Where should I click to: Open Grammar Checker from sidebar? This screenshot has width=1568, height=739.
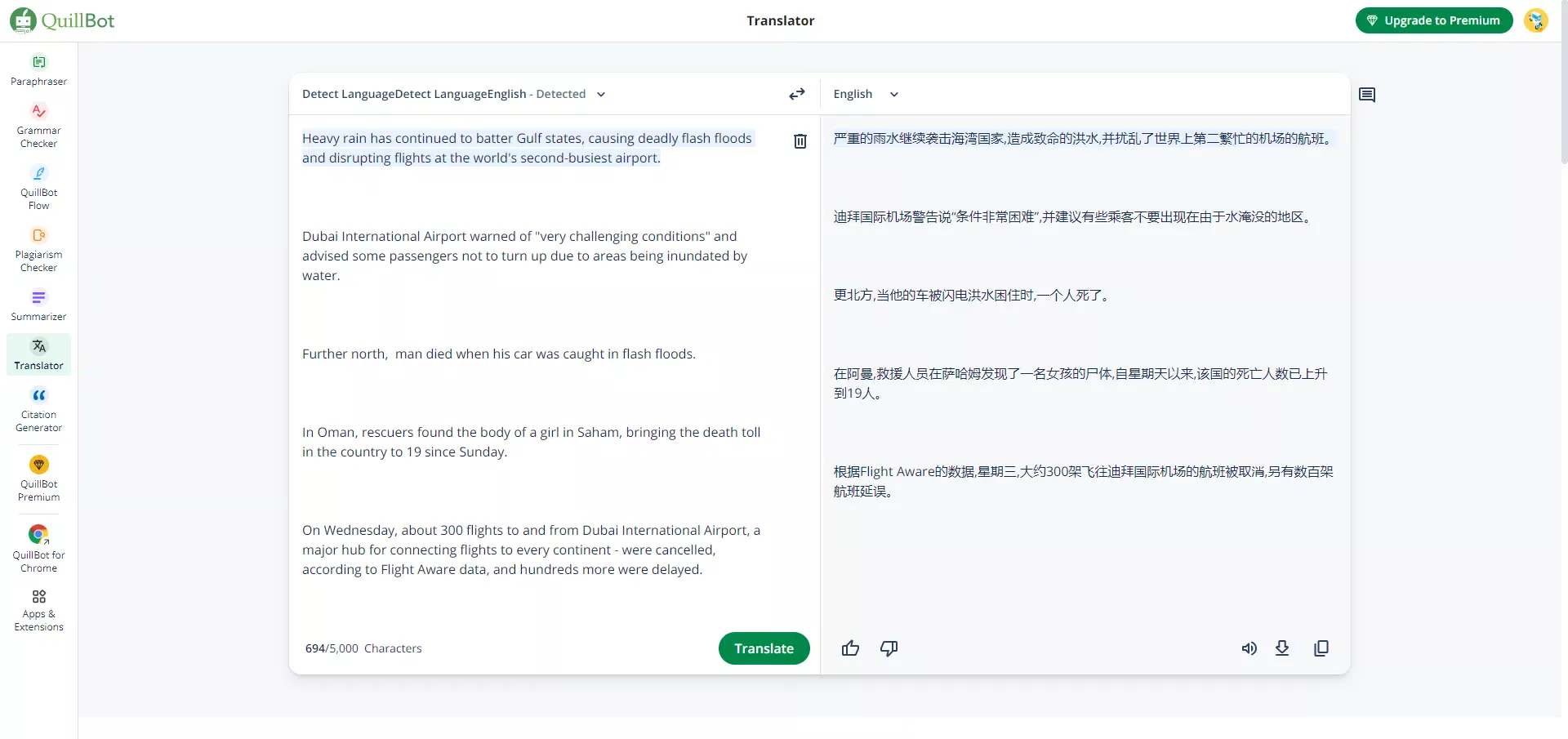coord(38,126)
